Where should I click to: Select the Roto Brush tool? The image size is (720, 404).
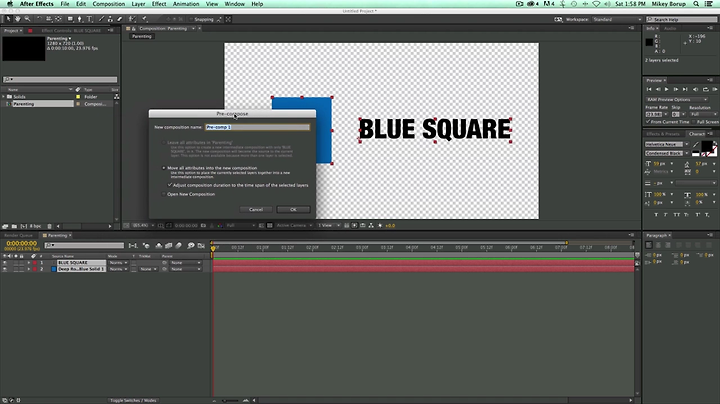132,19
